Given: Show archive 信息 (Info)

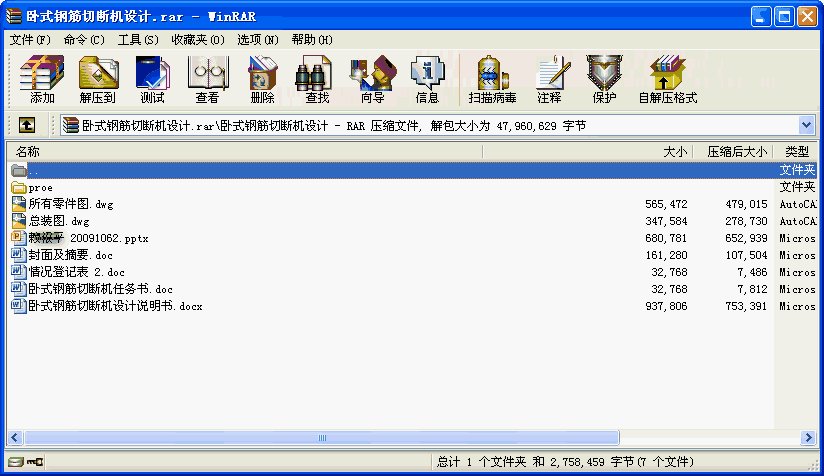Looking at the screenshot, I should pyautogui.click(x=427, y=80).
